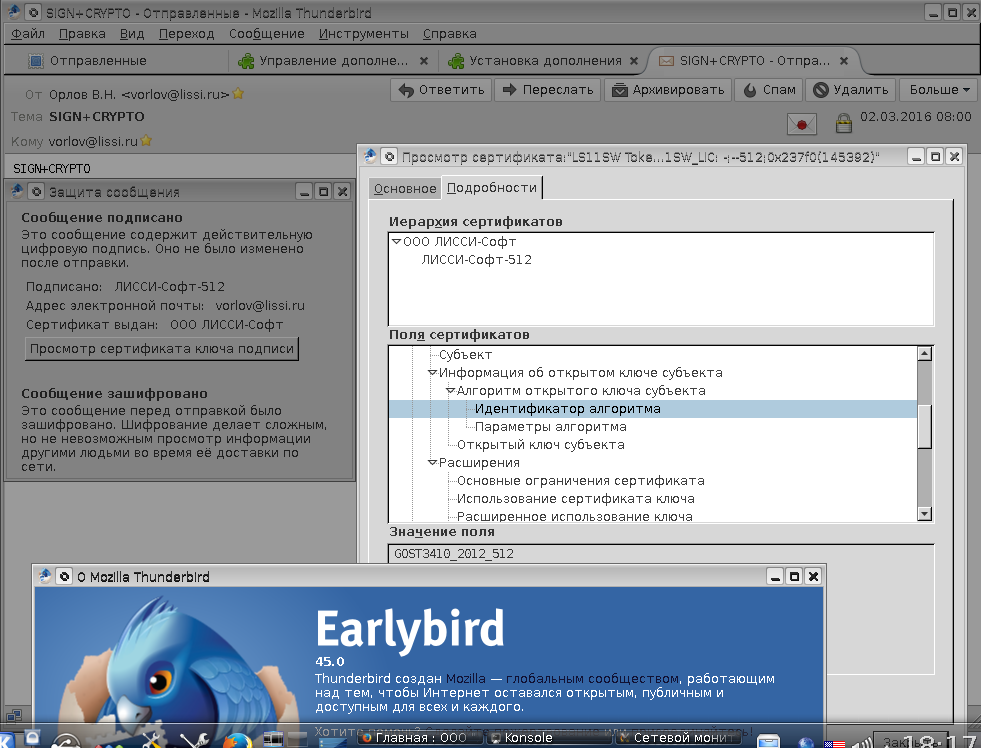Click the volume speaker tray icon
This screenshot has height=748, width=981.
pyautogui.click(x=862, y=742)
